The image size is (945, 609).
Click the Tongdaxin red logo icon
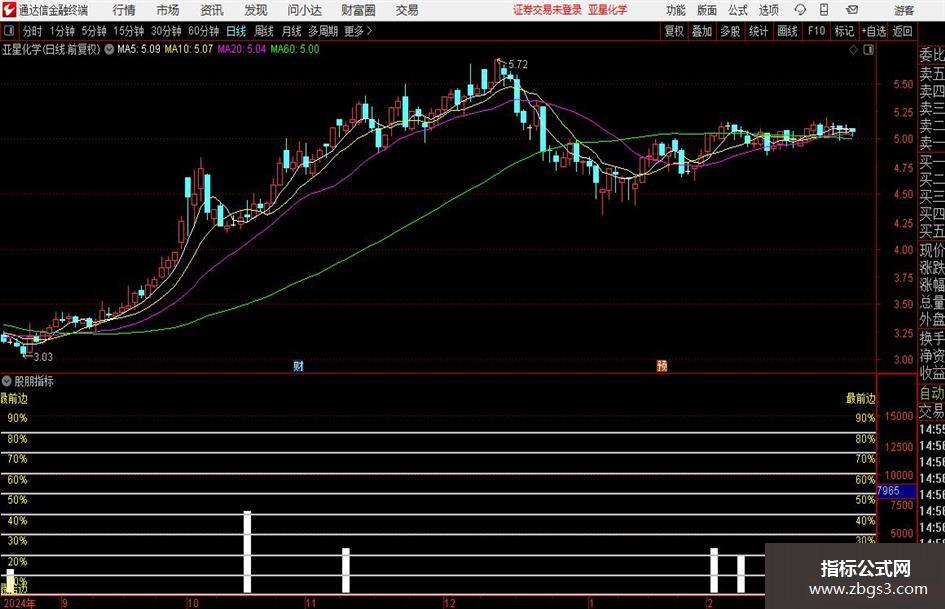(x=9, y=10)
